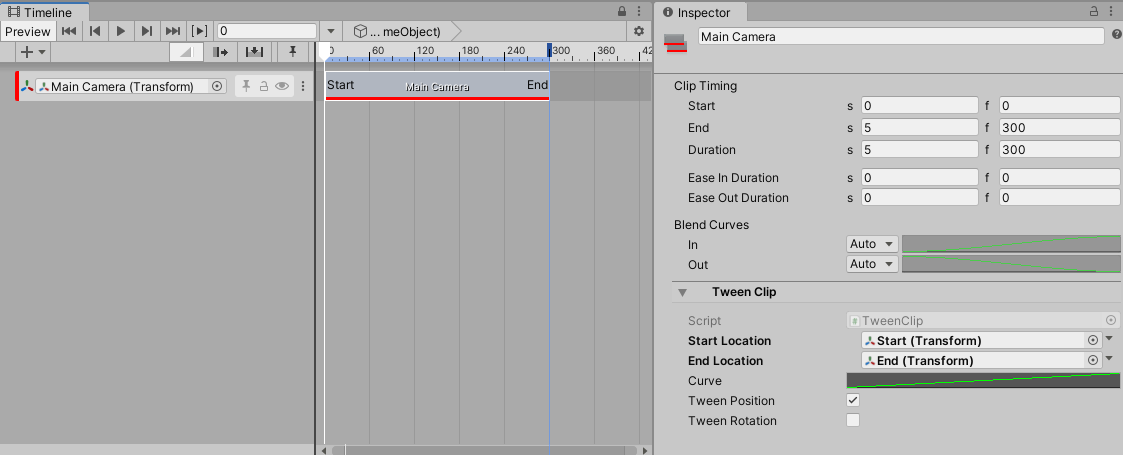Uncheck the Tween Position checkbox
Viewport: 1123px width, 455px height.
point(853,401)
